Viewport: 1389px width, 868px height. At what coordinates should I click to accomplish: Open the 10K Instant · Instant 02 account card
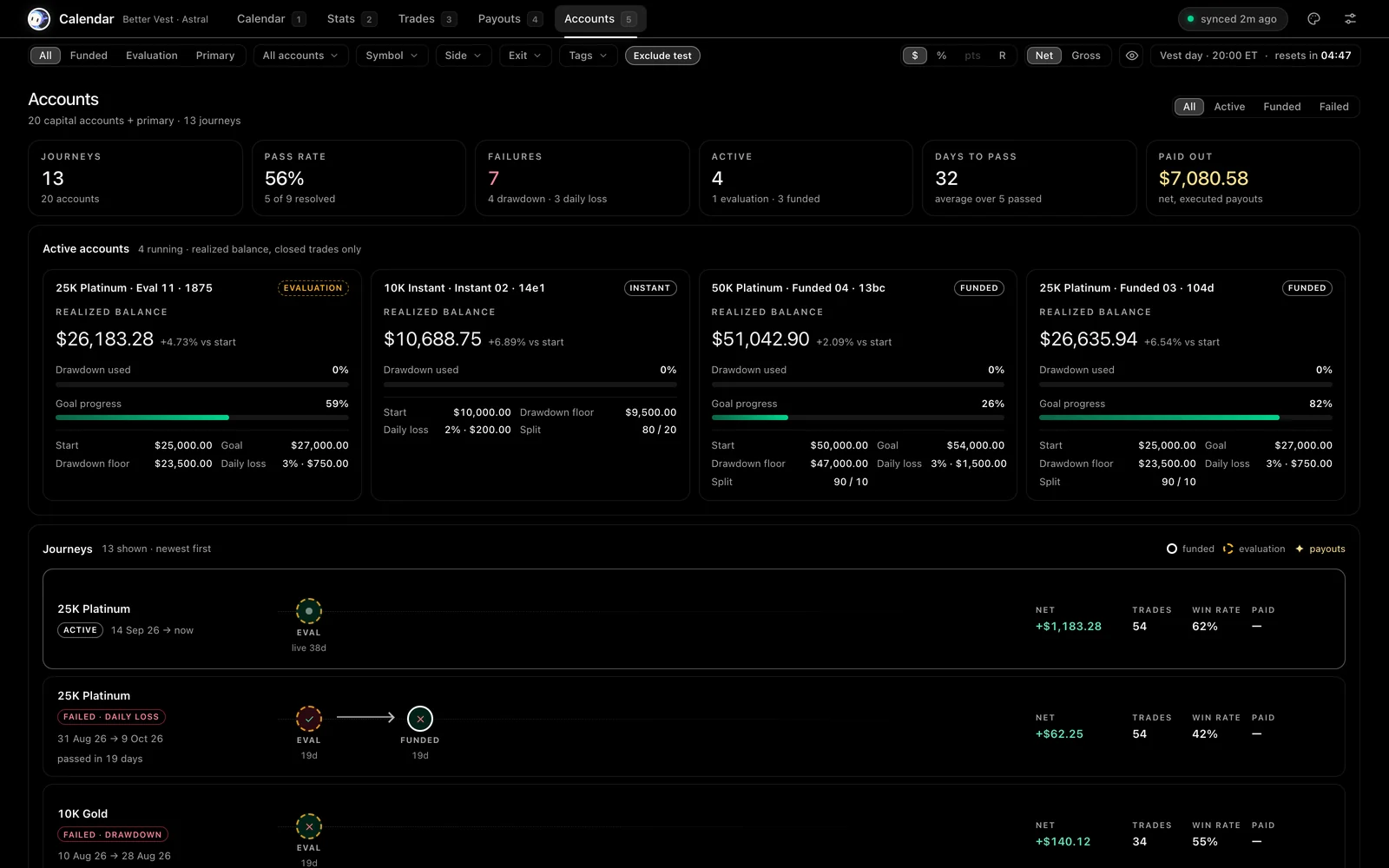pyautogui.click(x=530, y=385)
